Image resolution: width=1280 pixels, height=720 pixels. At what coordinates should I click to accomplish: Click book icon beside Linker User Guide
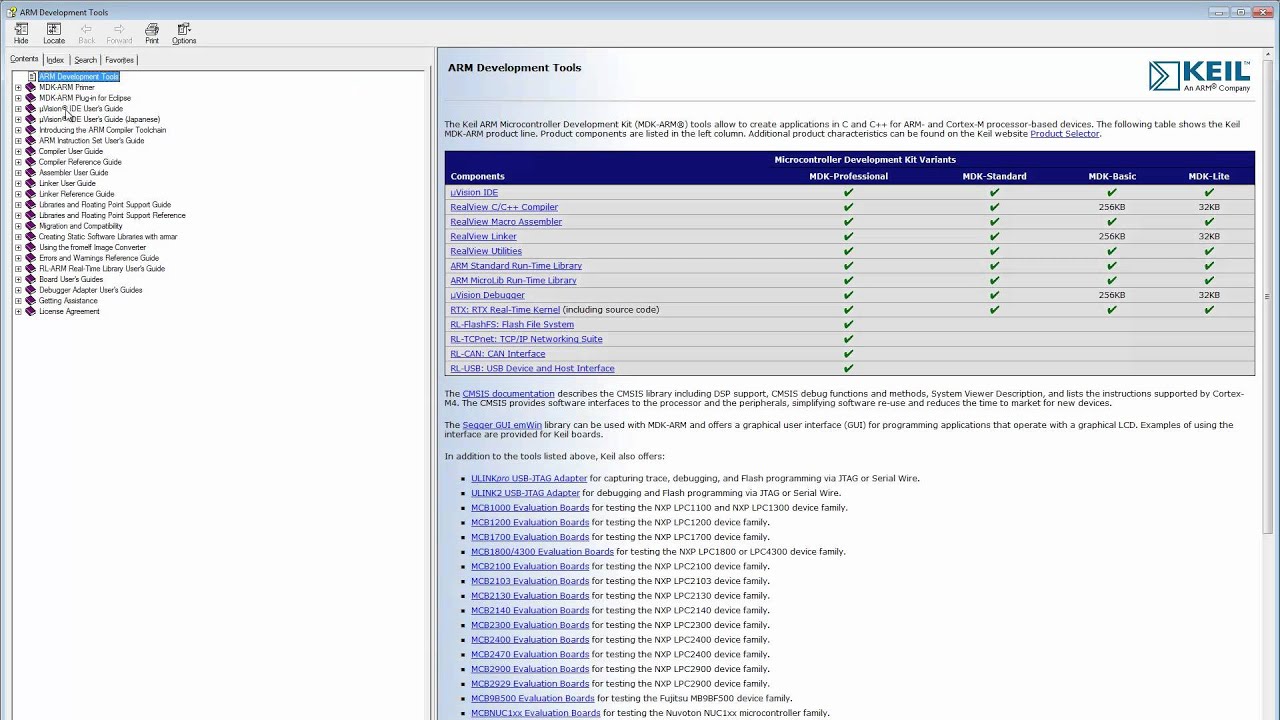pyautogui.click(x=30, y=183)
